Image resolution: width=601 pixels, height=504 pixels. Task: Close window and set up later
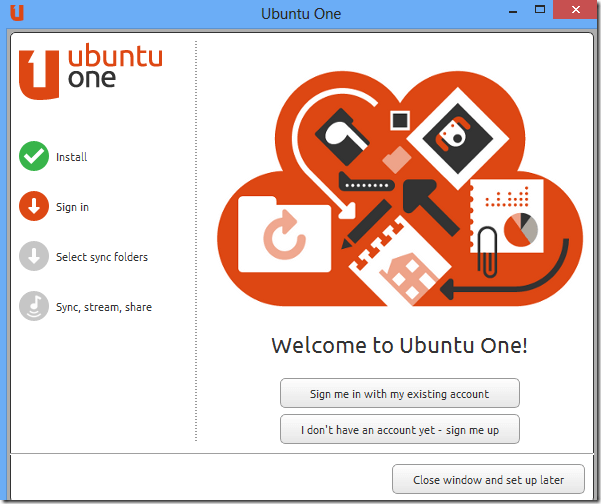point(488,479)
